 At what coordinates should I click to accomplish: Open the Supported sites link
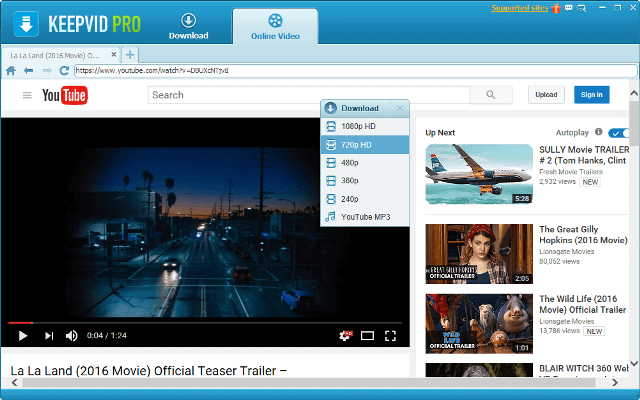tap(520, 8)
